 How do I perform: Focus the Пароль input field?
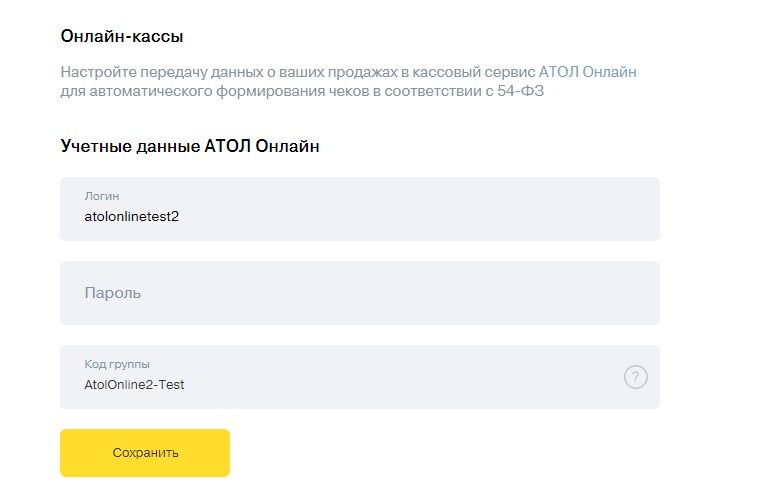point(360,293)
